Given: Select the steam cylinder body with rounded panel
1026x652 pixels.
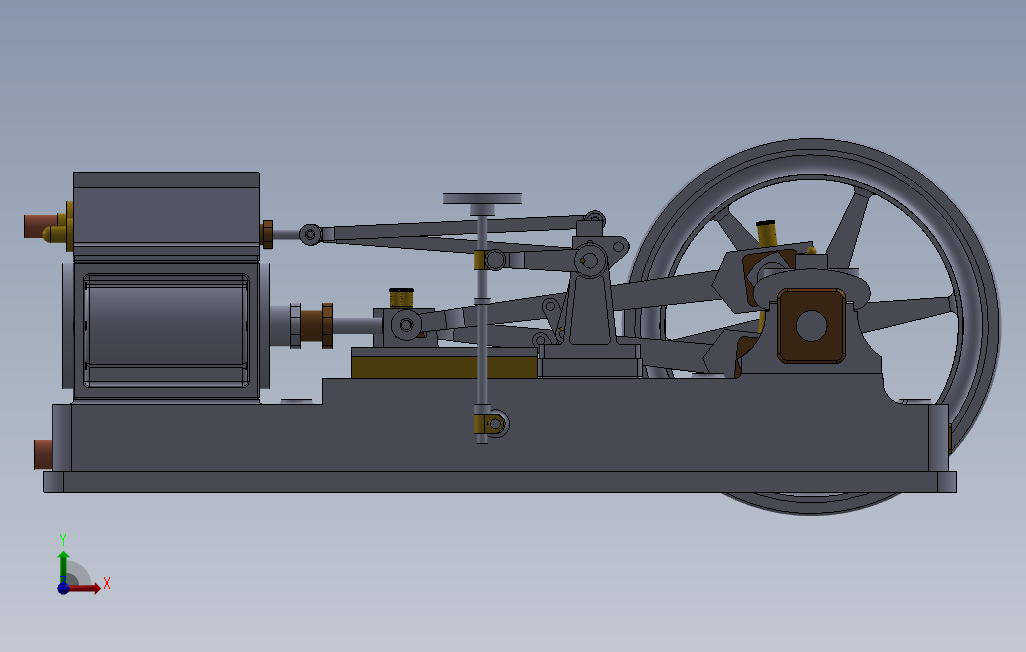Looking at the screenshot, I should point(166,331).
